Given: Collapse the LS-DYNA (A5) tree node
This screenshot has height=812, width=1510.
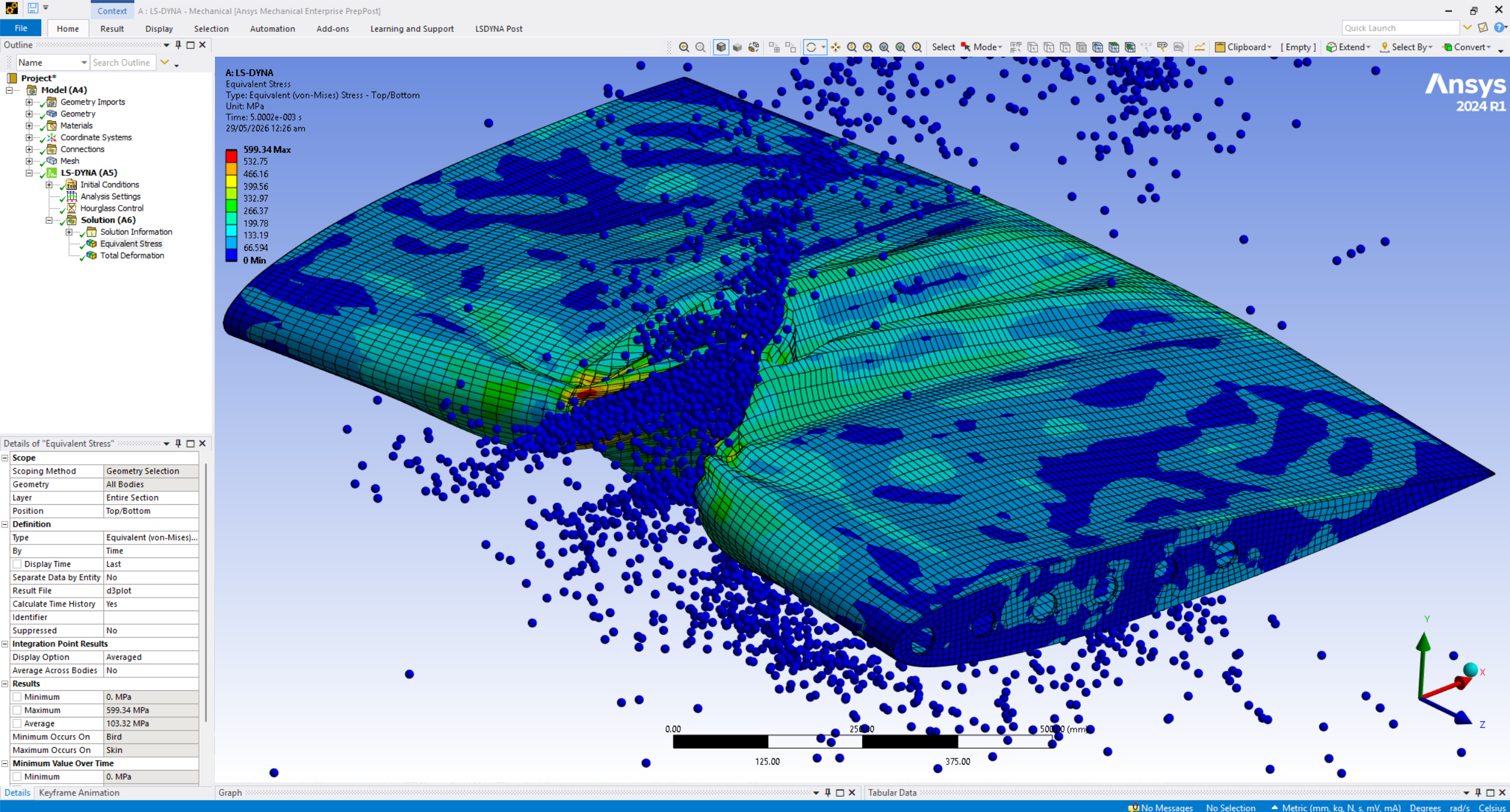Looking at the screenshot, I should [x=29, y=173].
